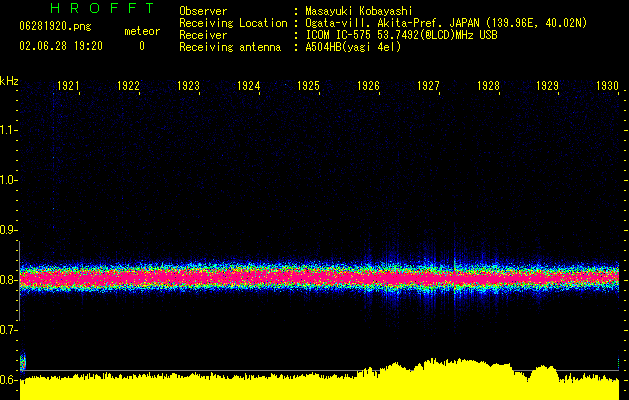Click the 1922 time axis label
Viewport: 629px width, 400px height.
click(128, 86)
